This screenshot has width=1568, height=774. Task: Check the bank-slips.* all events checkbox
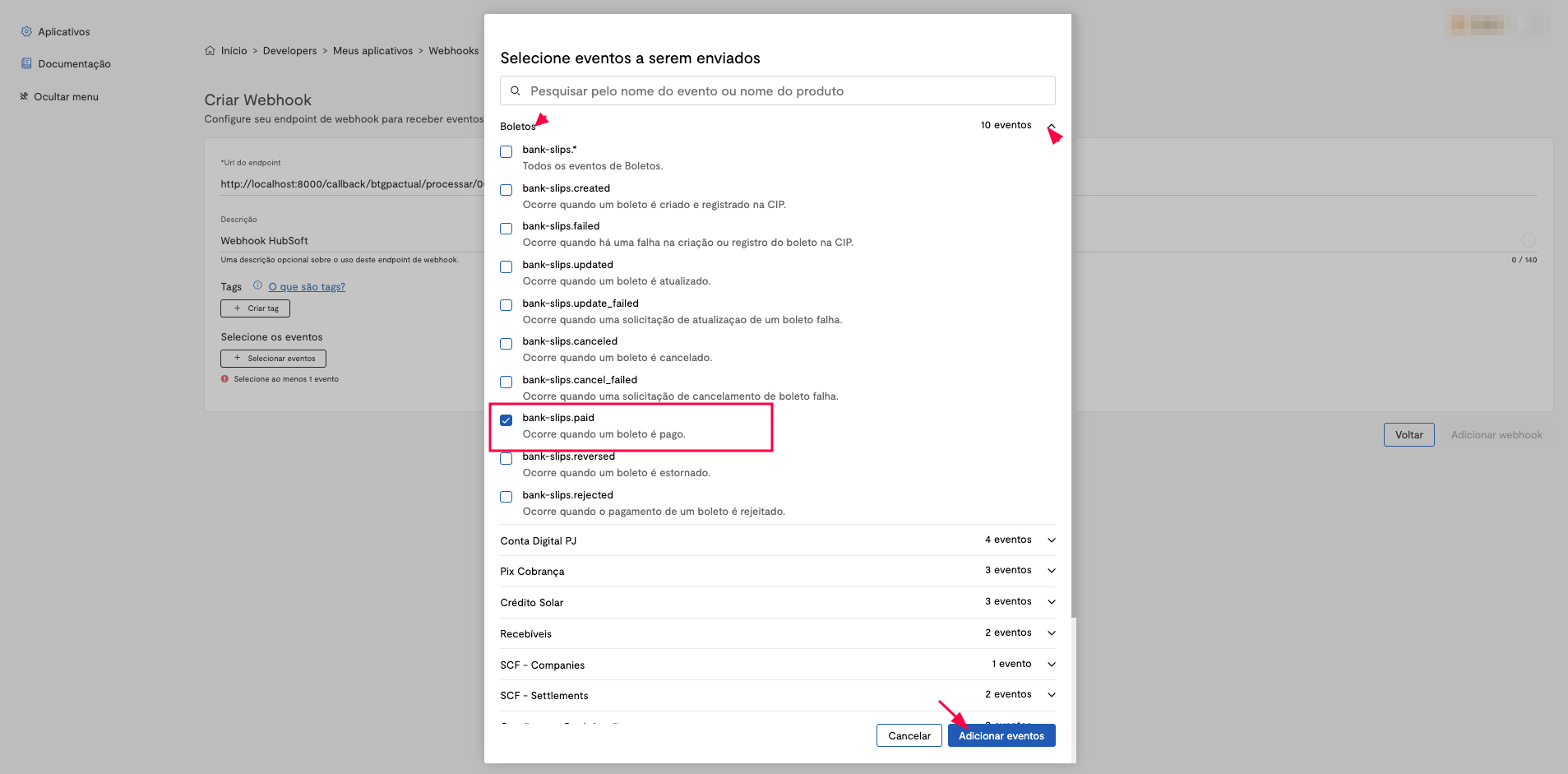pyautogui.click(x=506, y=151)
